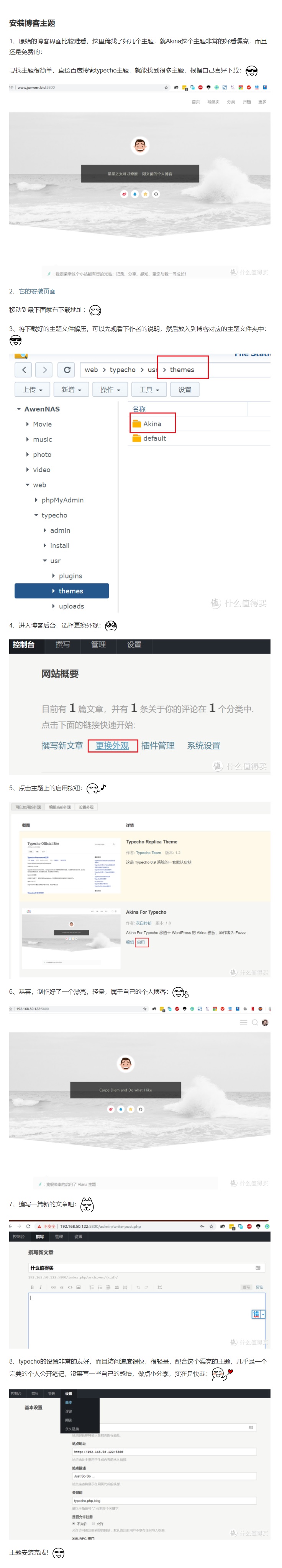Select the usr folder in the tree
Viewport: 282px width, 1568px height.
click(x=55, y=561)
